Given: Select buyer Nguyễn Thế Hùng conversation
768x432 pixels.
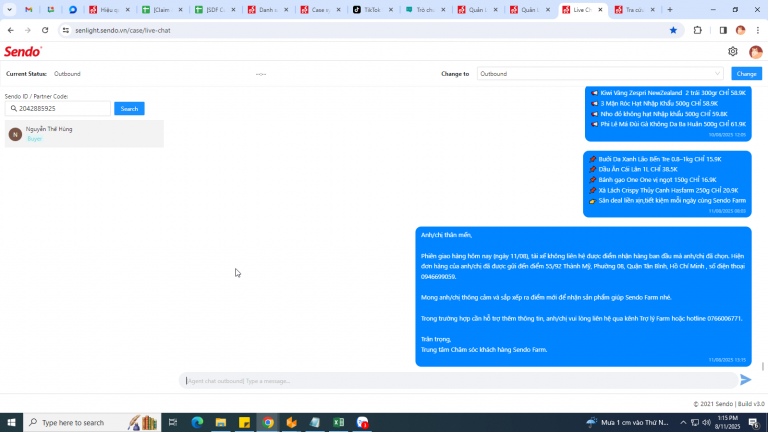Looking at the screenshot, I should (x=84, y=134).
